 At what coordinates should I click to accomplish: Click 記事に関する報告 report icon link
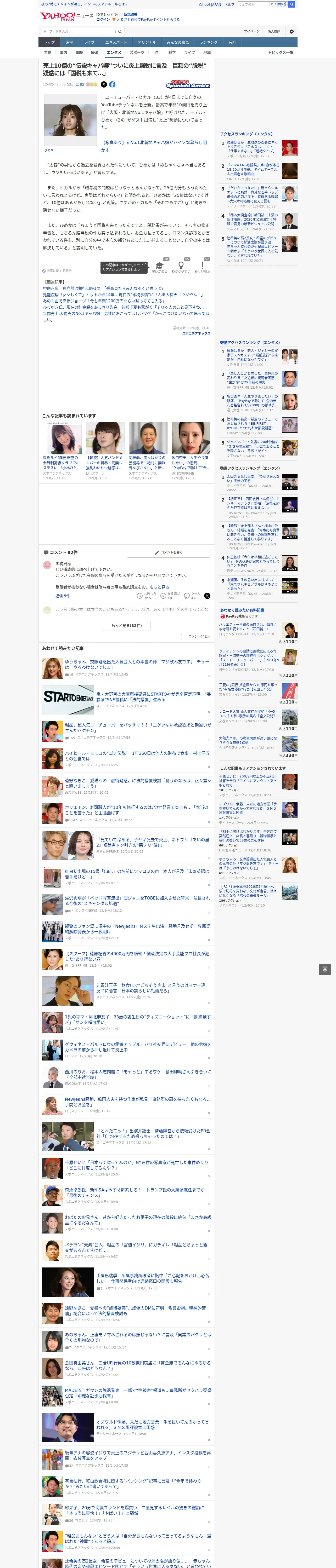tap(57, 271)
